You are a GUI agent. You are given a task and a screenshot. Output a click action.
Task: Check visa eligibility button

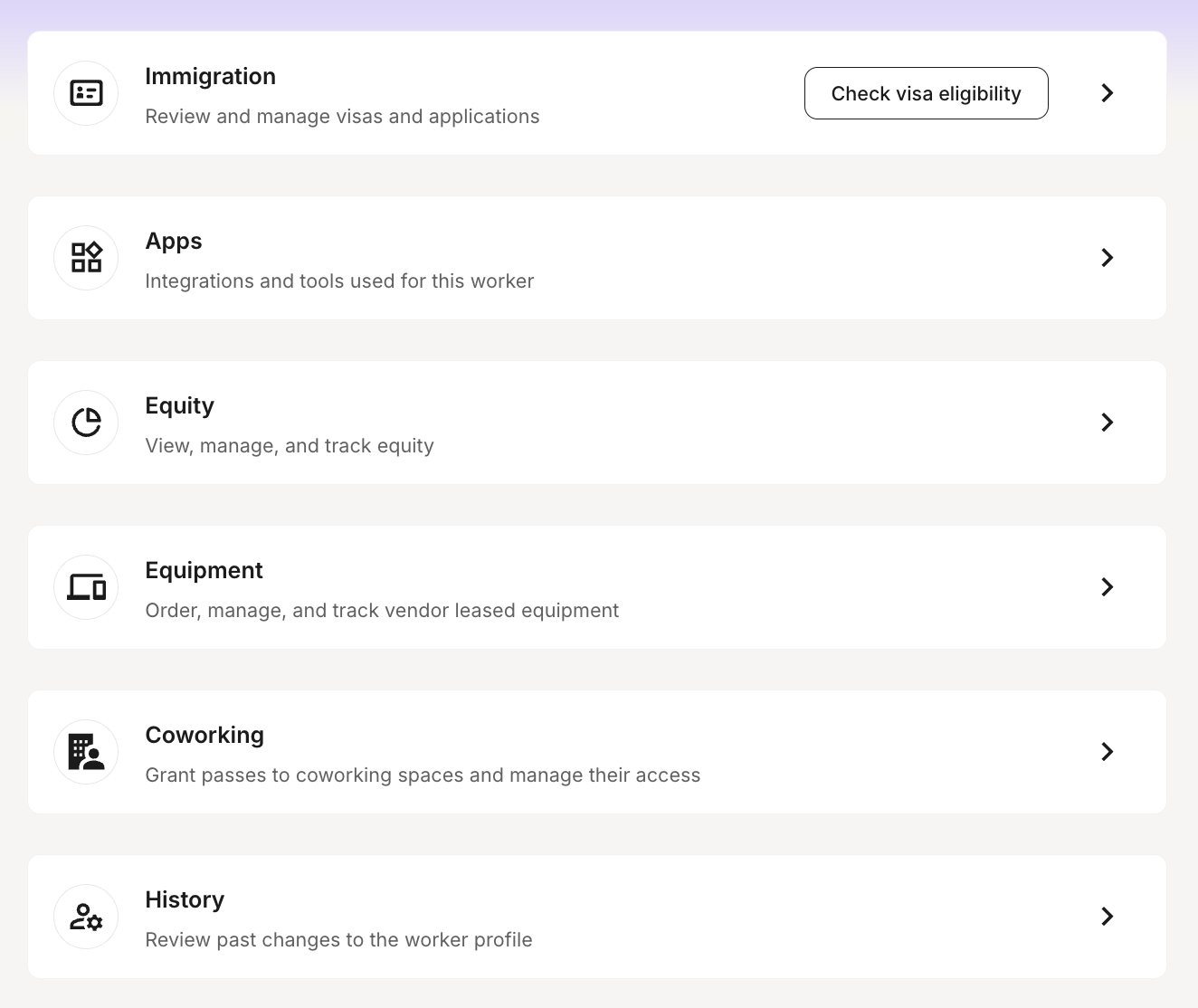(927, 93)
